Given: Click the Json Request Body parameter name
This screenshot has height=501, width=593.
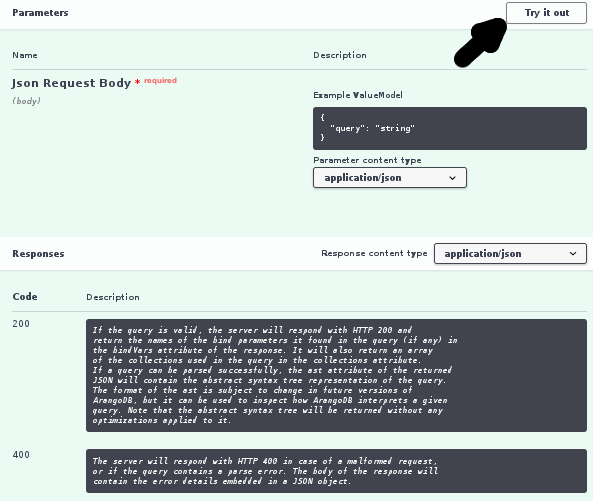Looking at the screenshot, I should click(x=71, y=83).
